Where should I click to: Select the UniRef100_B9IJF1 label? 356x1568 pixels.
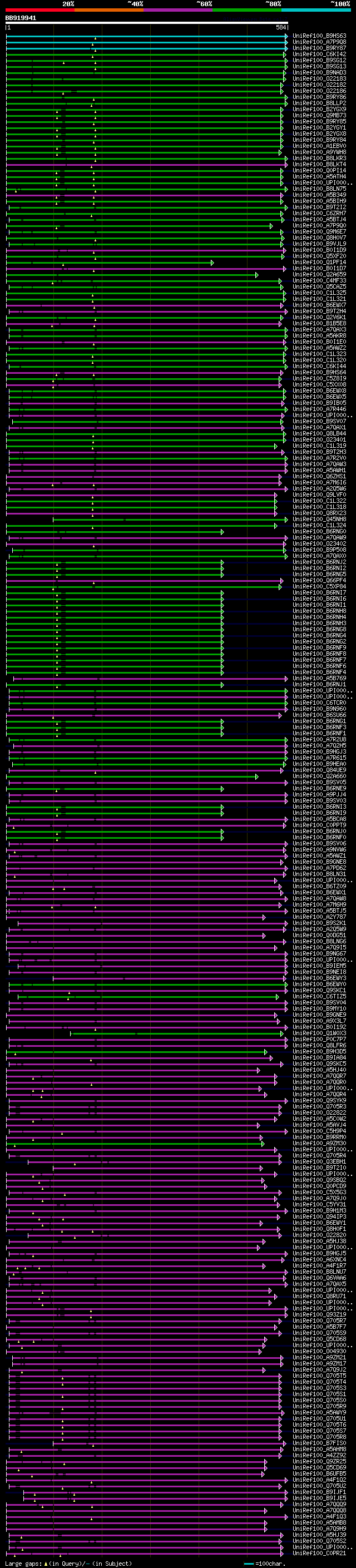coord(319,1492)
